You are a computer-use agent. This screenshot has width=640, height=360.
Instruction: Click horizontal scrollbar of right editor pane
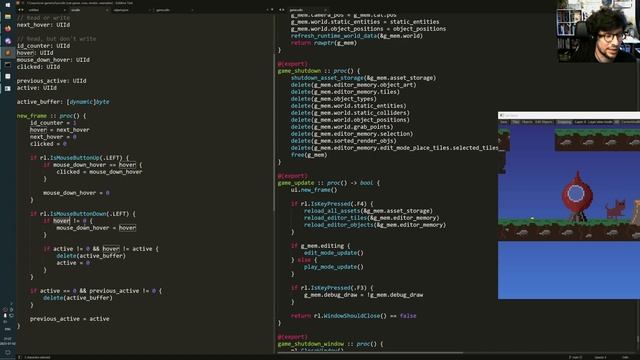tap(369, 353)
